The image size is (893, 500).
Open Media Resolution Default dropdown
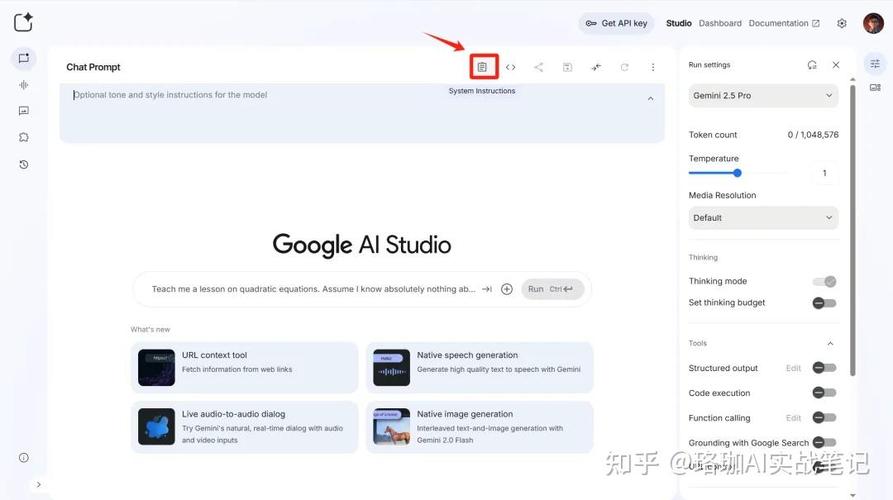click(x=763, y=218)
